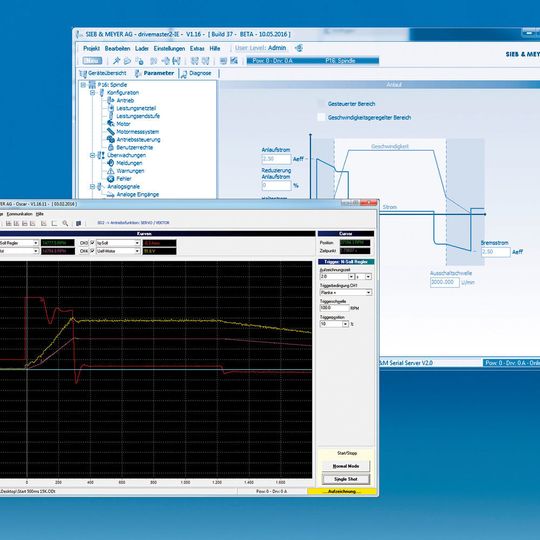
Task: Click the Bremsstrom input field
Action: pyautogui.click(x=496, y=252)
